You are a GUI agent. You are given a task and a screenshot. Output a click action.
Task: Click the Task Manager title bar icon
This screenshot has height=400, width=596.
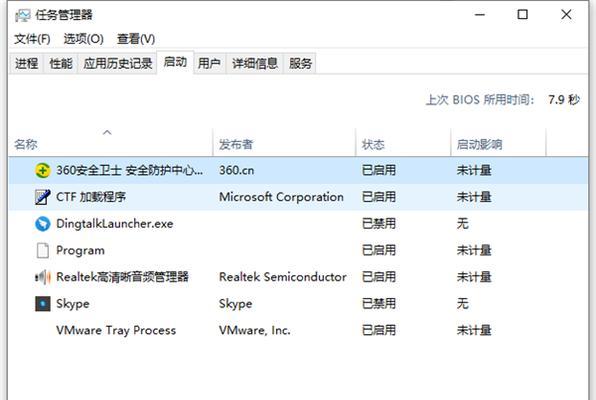point(22,15)
